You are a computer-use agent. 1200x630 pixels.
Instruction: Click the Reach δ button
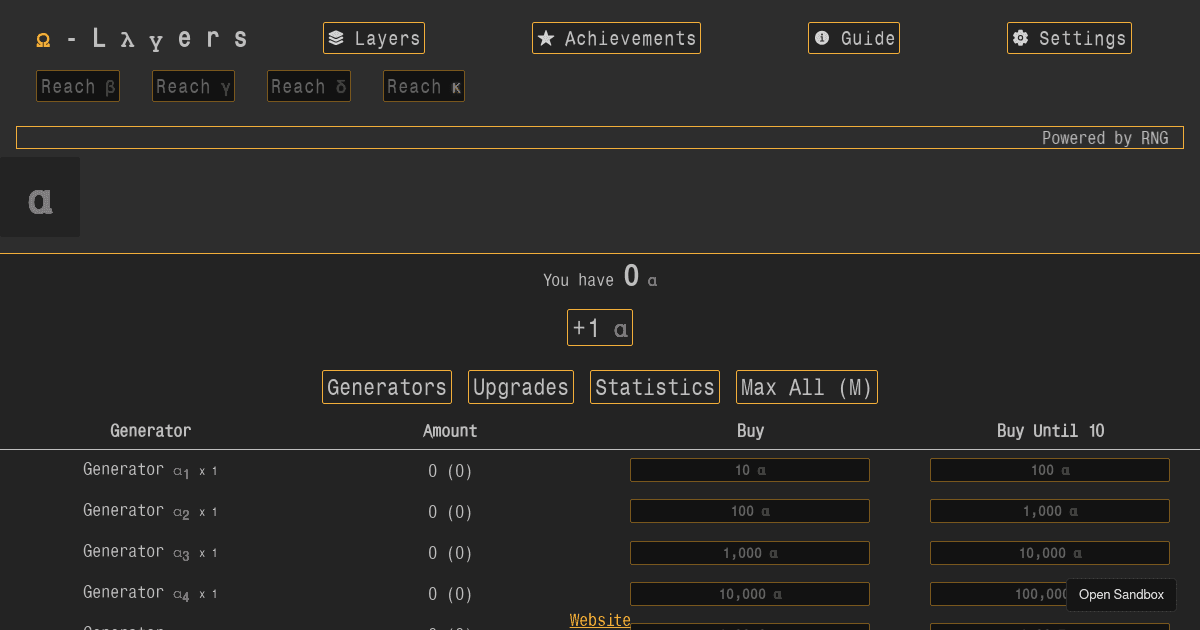click(308, 86)
